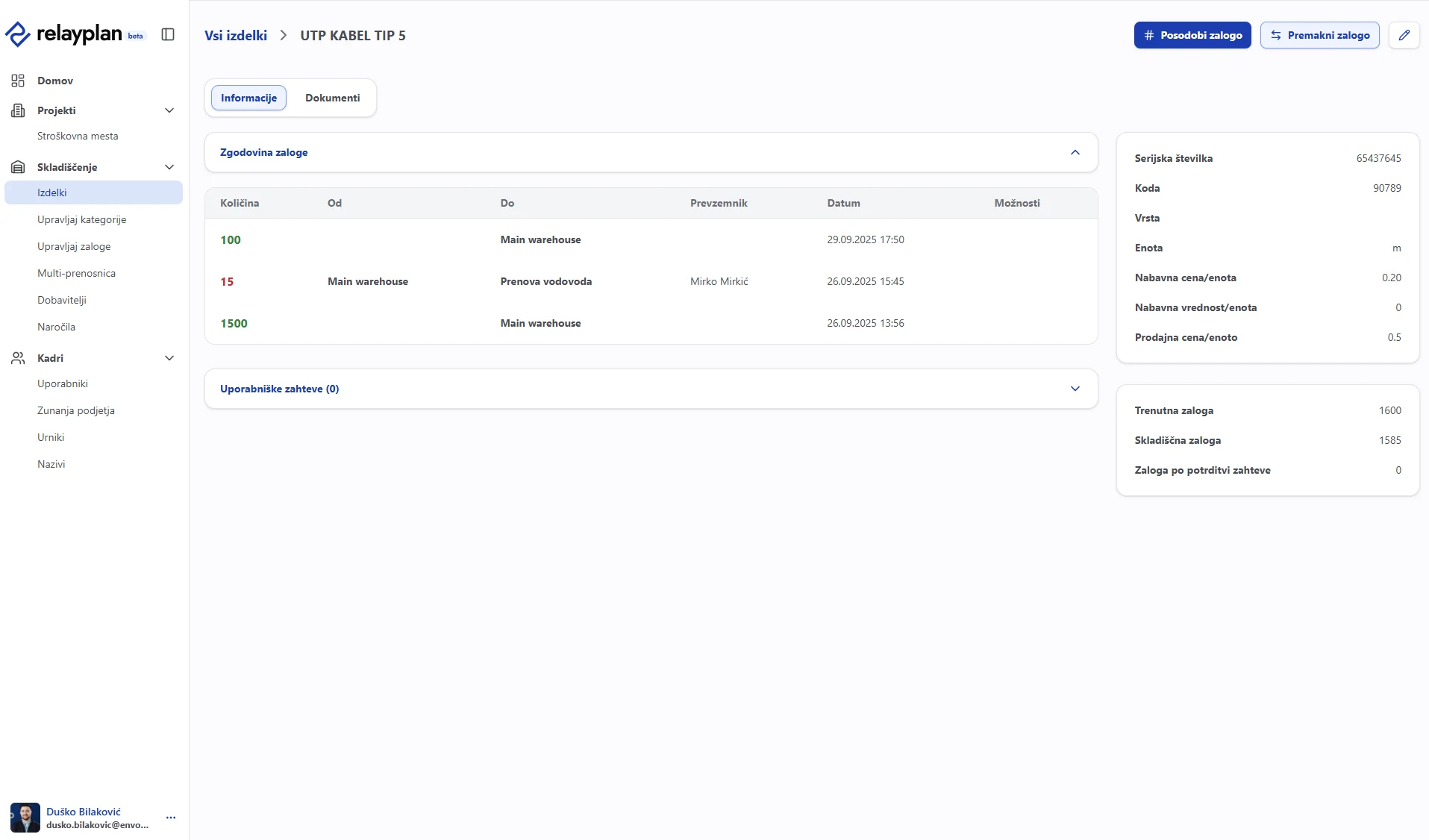1429x840 pixels.
Task: Click the Kadri people icon
Action: (x=18, y=358)
